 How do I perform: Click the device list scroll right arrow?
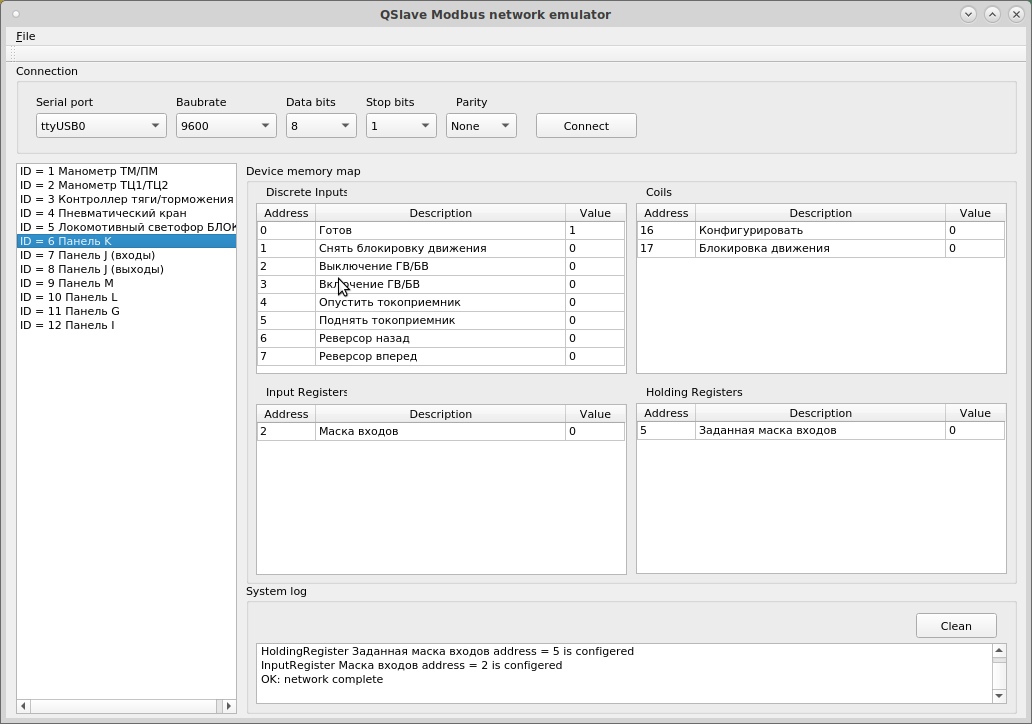pos(228,706)
